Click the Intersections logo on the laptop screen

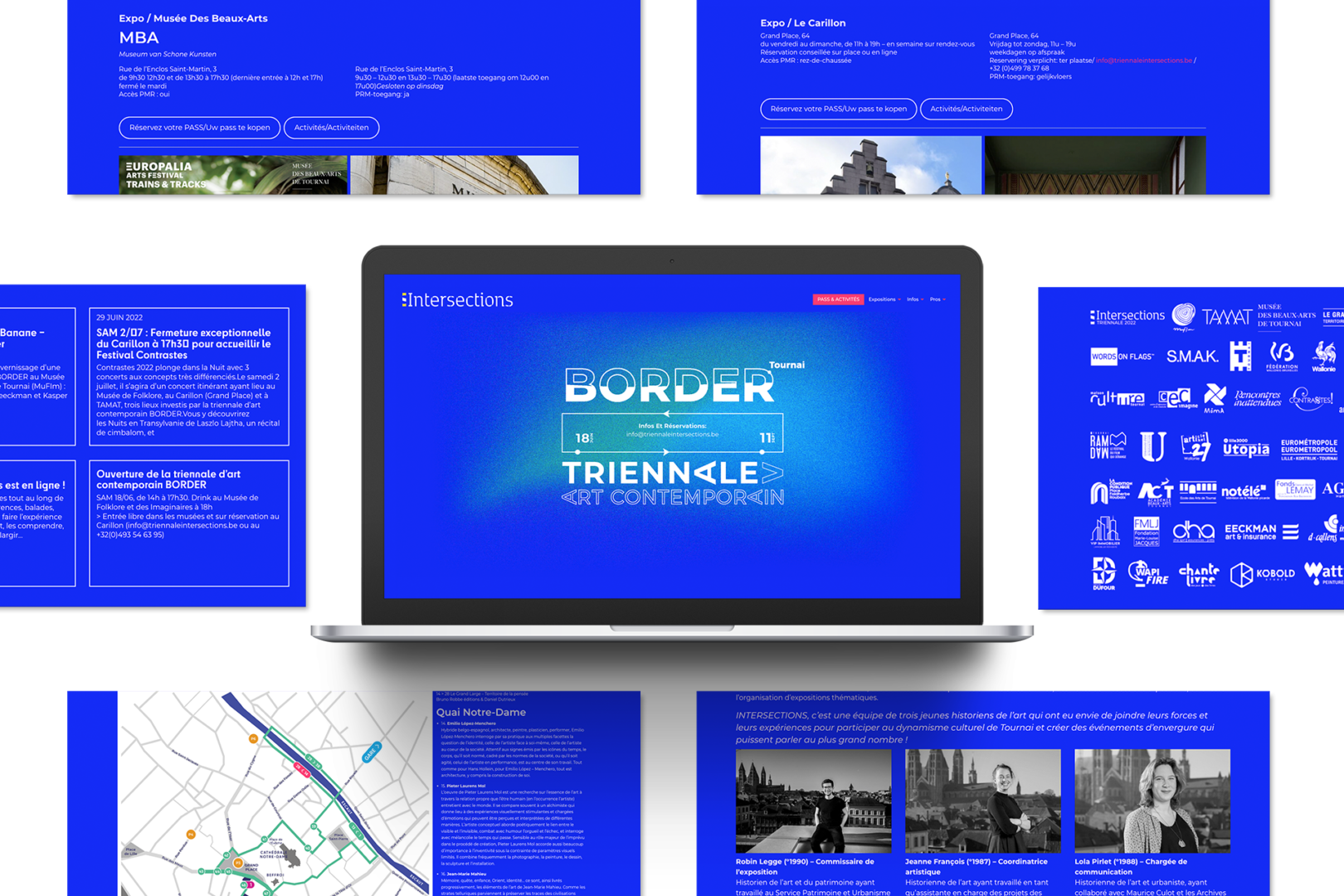[457, 299]
